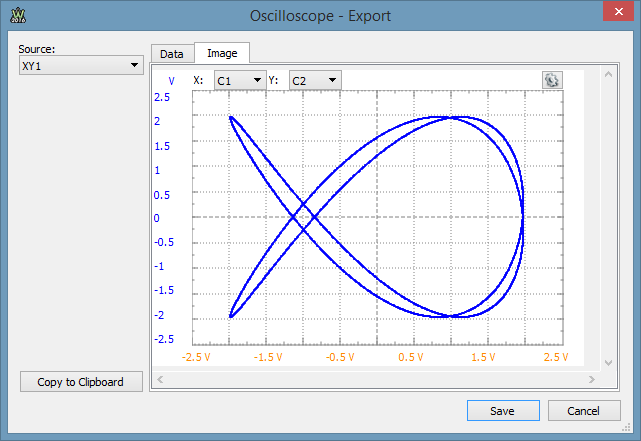Click the horizontal scrollbar right arrow
The image size is (641, 441).
(592, 379)
